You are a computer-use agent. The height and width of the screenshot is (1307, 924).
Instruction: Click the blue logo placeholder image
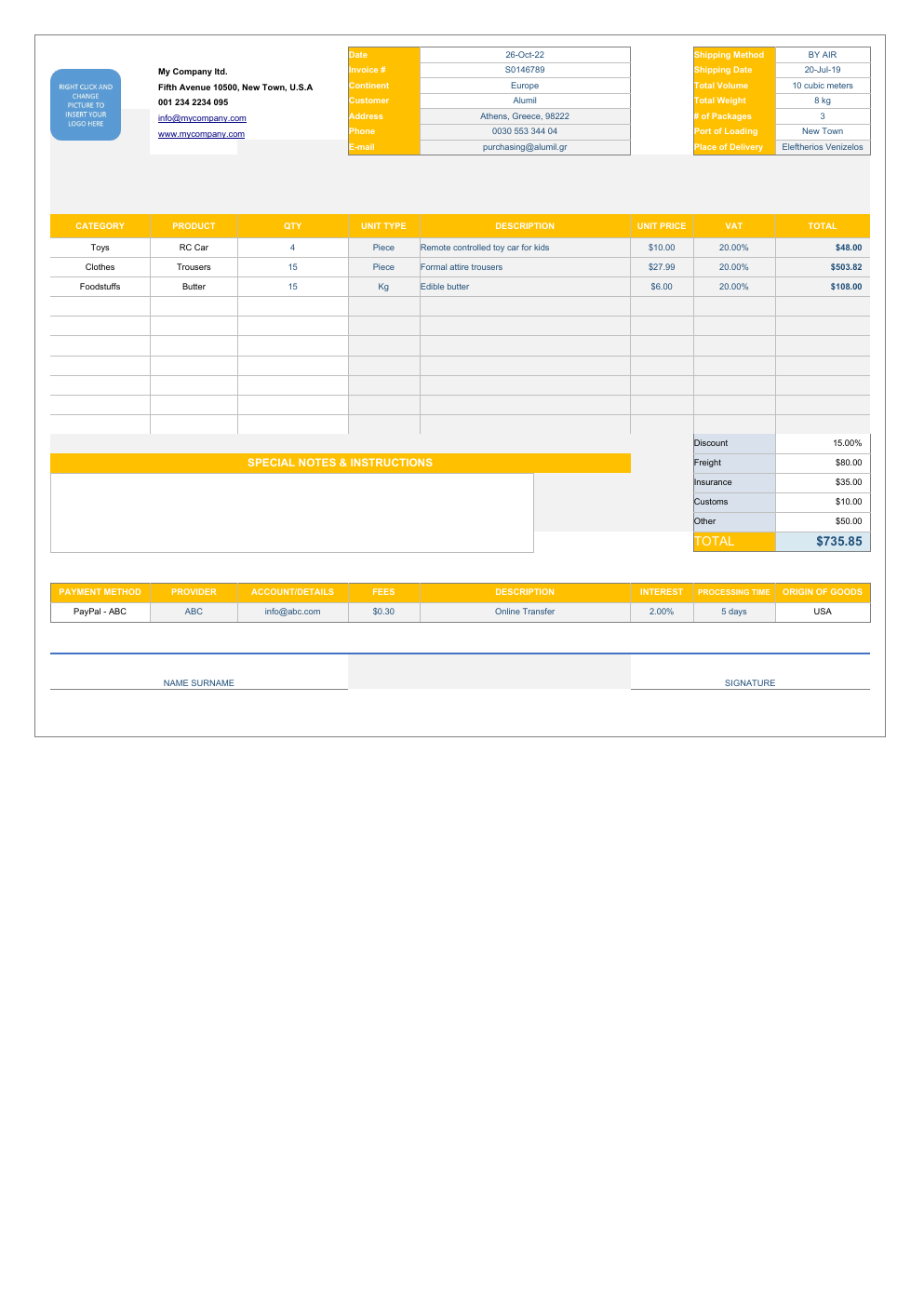tap(86, 105)
